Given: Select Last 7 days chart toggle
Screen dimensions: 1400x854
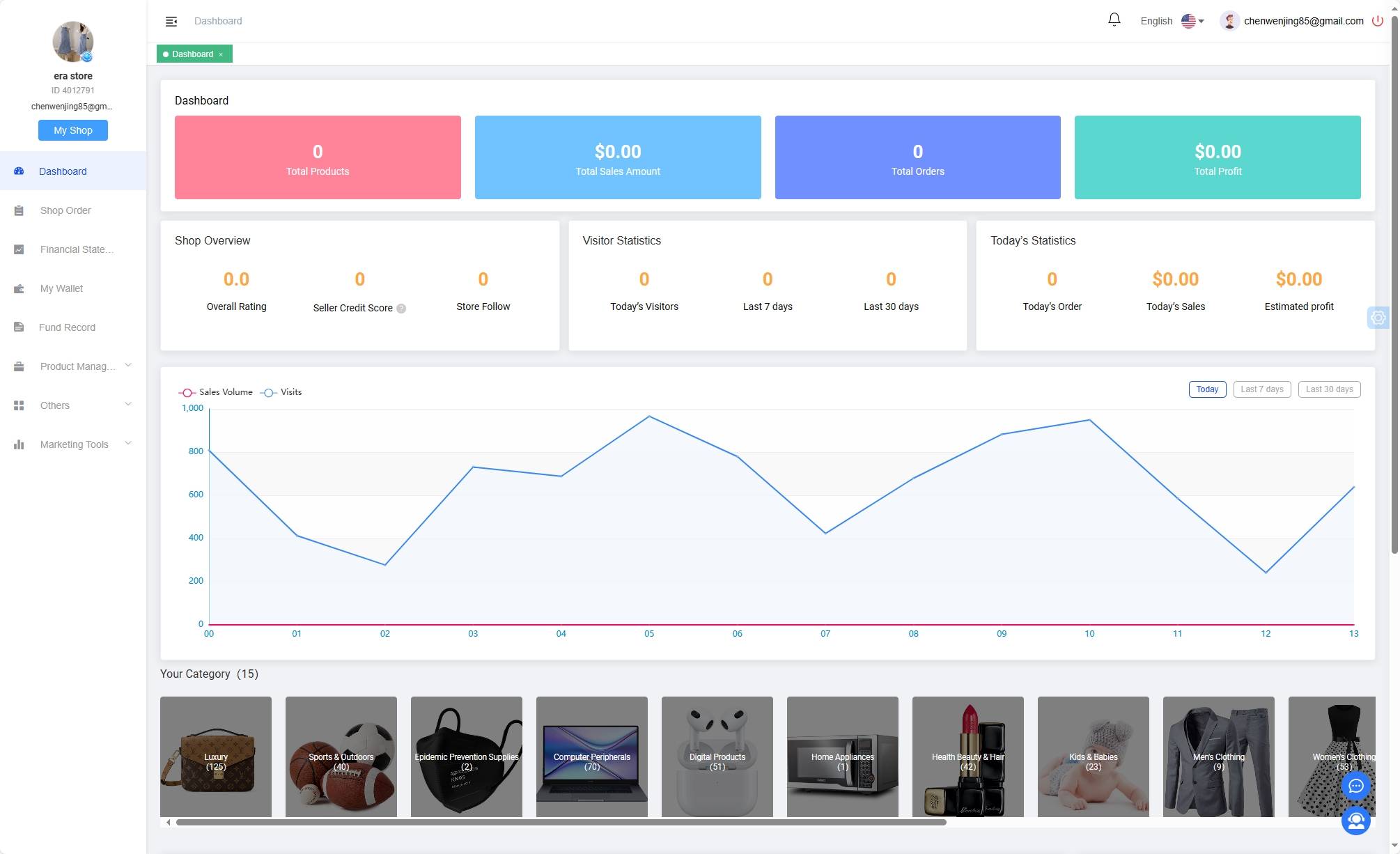Looking at the screenshot, I should click(1262, 389).
